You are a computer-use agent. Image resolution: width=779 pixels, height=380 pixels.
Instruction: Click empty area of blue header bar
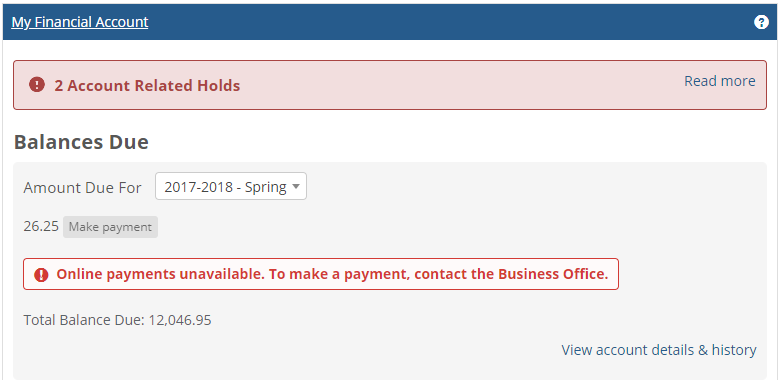447,22
